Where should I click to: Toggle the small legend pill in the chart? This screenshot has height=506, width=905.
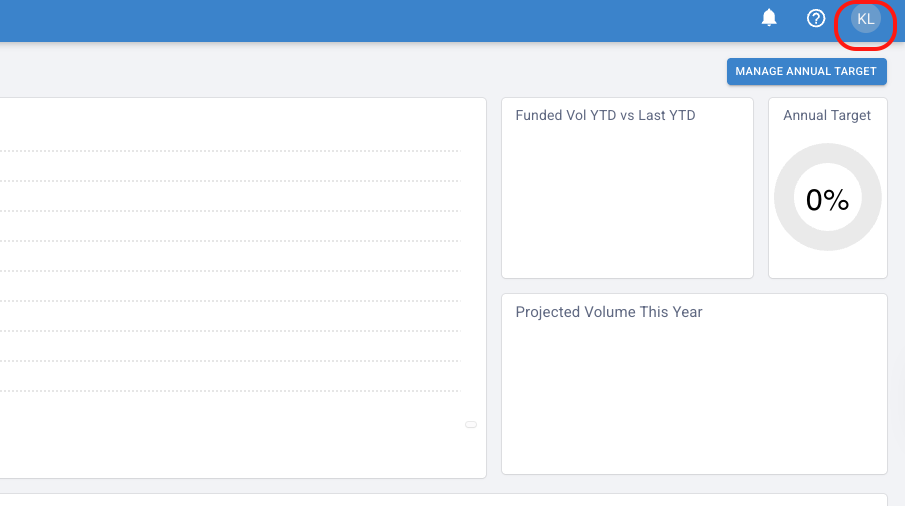(x=471, y=425)
